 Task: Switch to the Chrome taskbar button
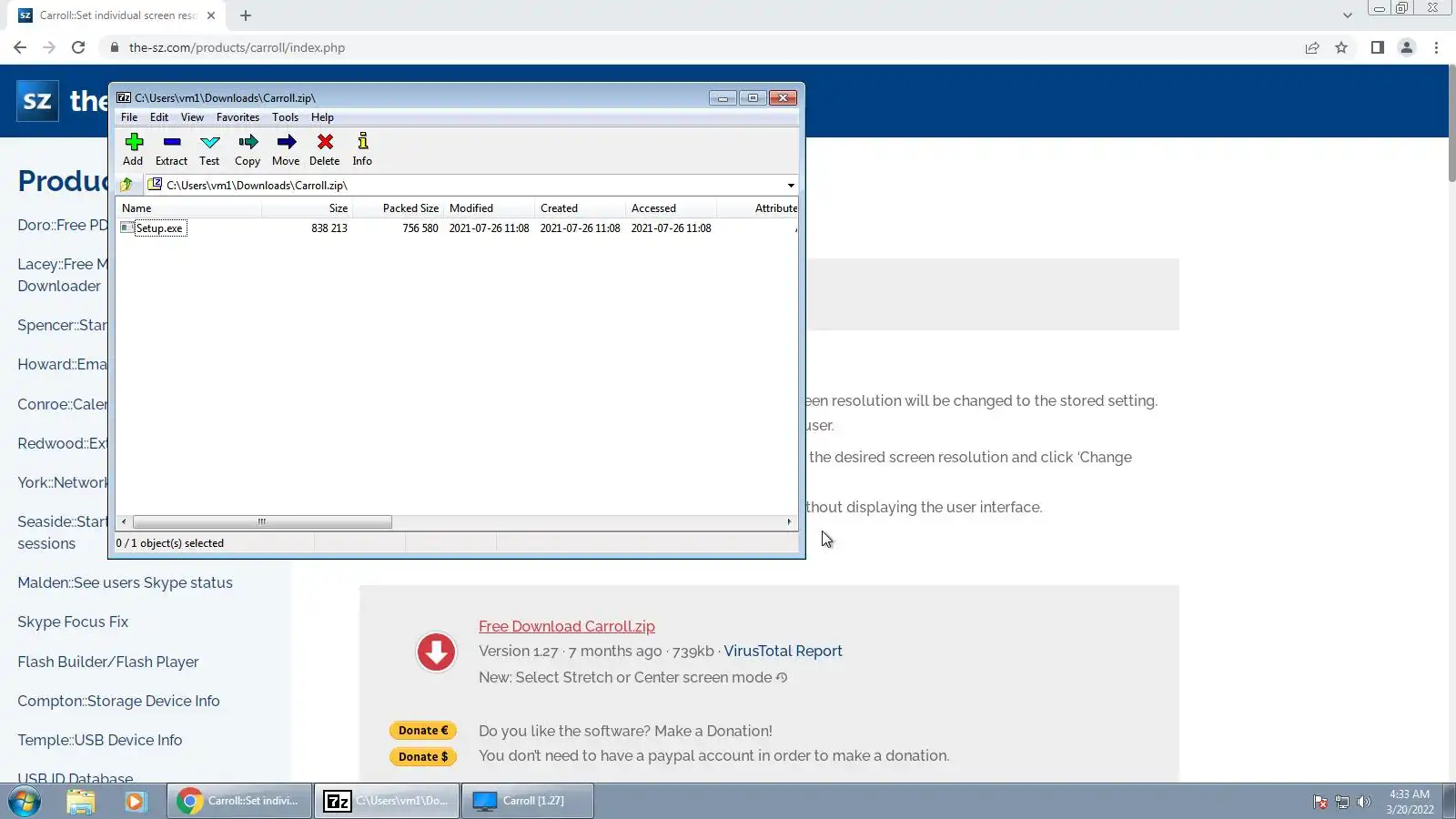pyautogui.click(x=240, y=801)
